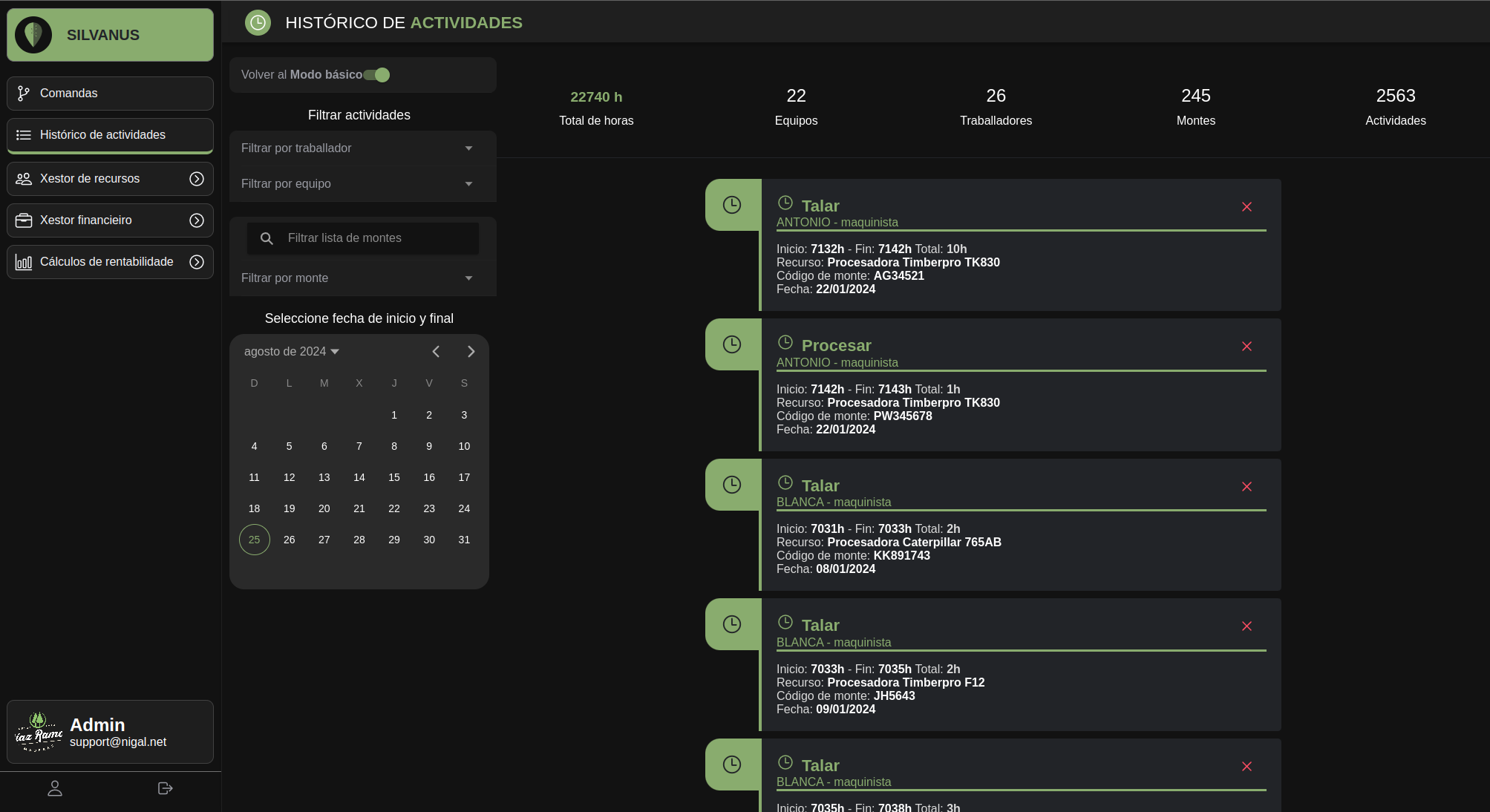Toggle the Modo básico switch
The width and height of the screenshot is (1490, 812).
[376, 75]
